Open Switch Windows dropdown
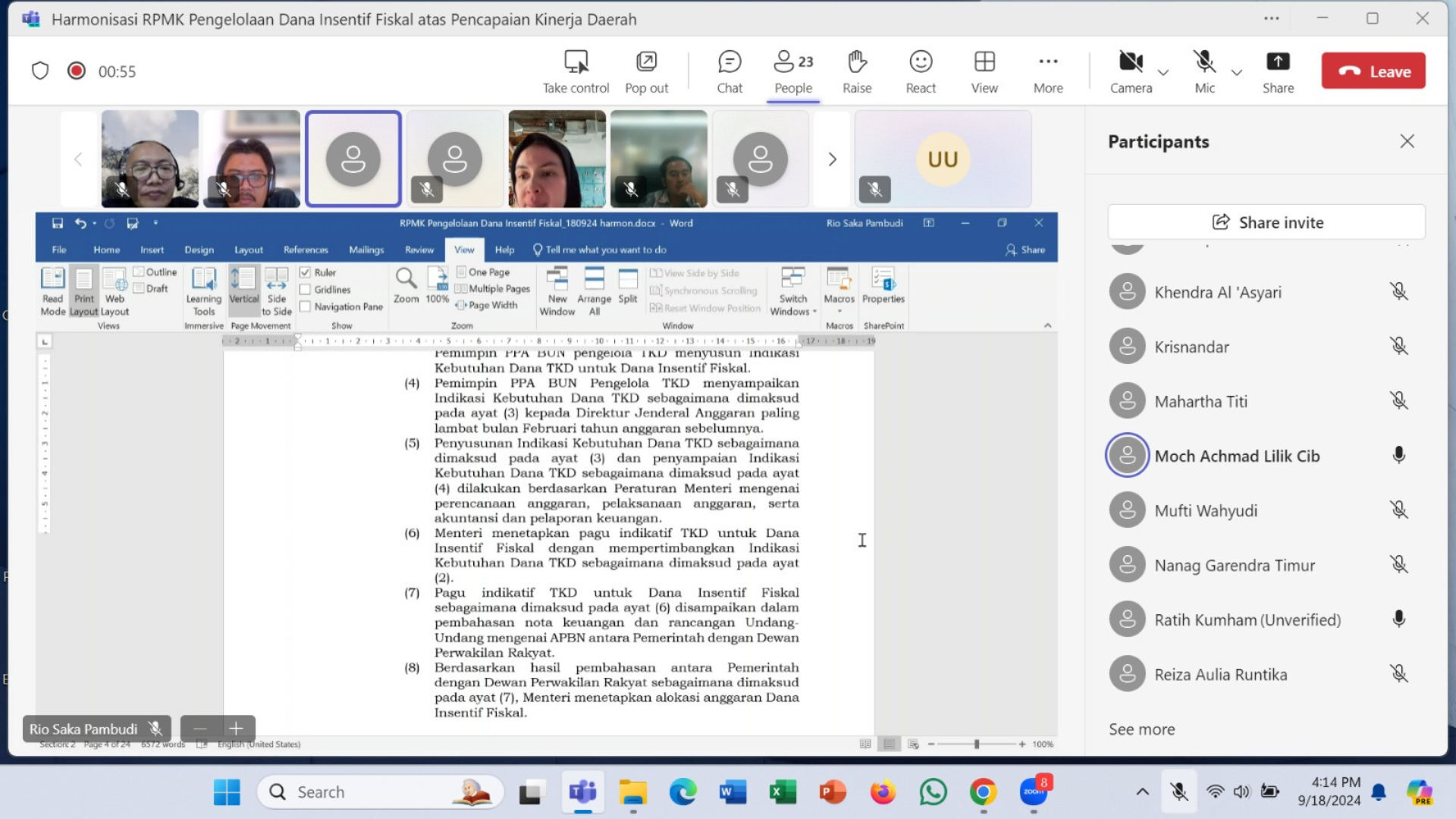1456x819 pixels. (793, 291)
